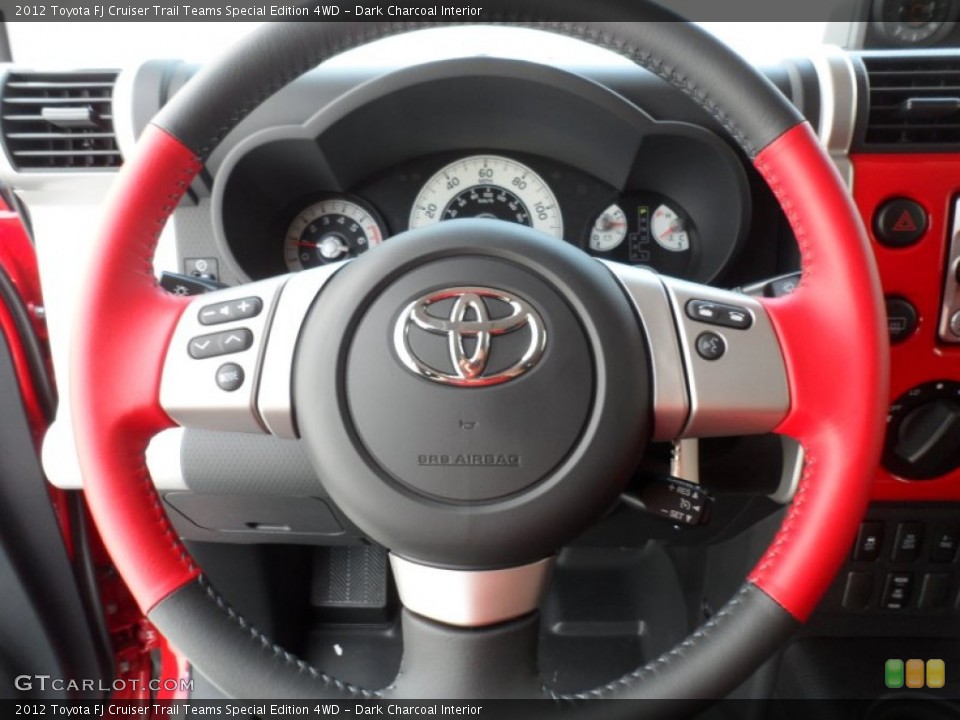Tap the volume plus button on steering wheel
960x720 pixels.
point(246,307)
